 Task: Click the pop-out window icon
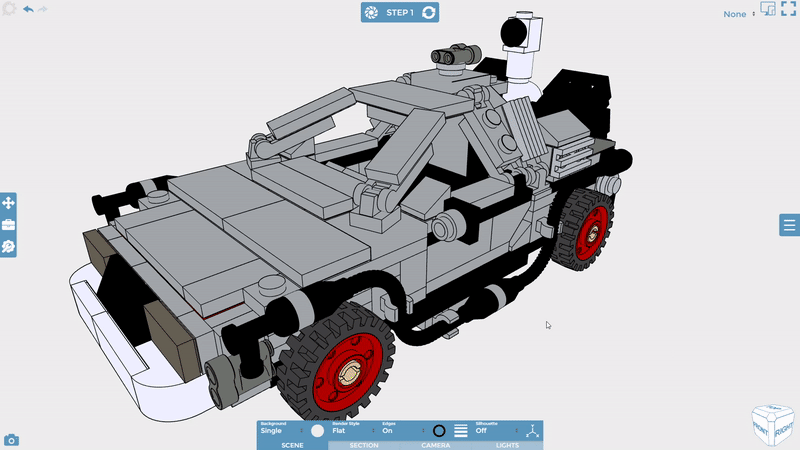click(768, 9)
